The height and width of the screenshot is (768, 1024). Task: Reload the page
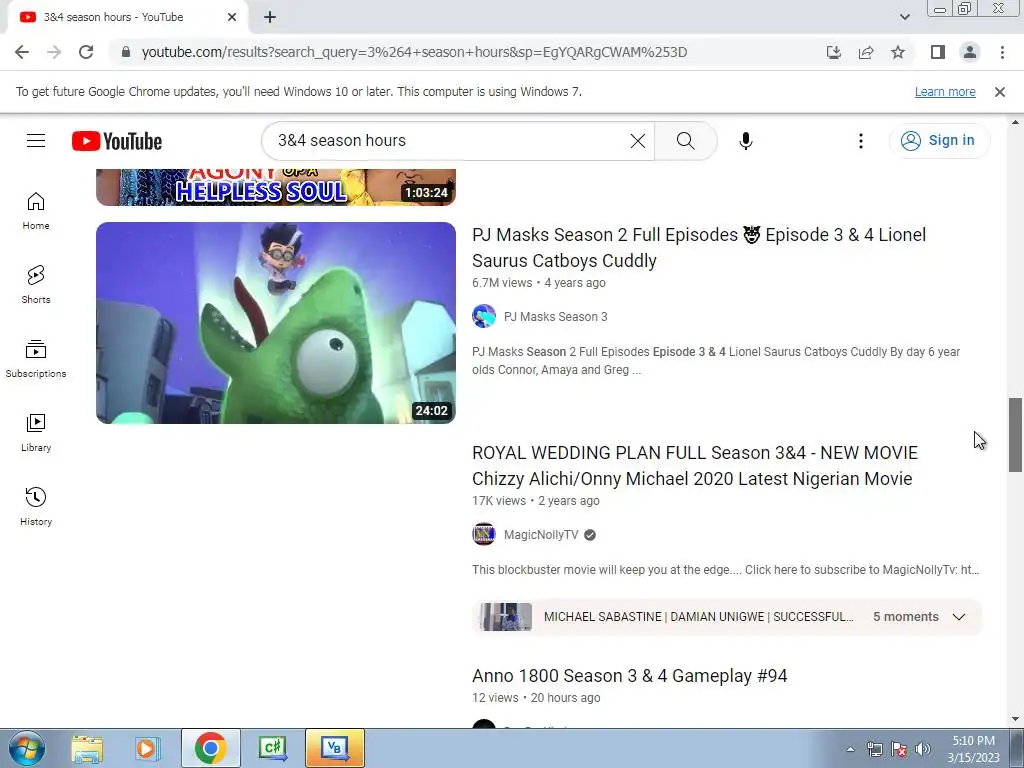point(86,52)
